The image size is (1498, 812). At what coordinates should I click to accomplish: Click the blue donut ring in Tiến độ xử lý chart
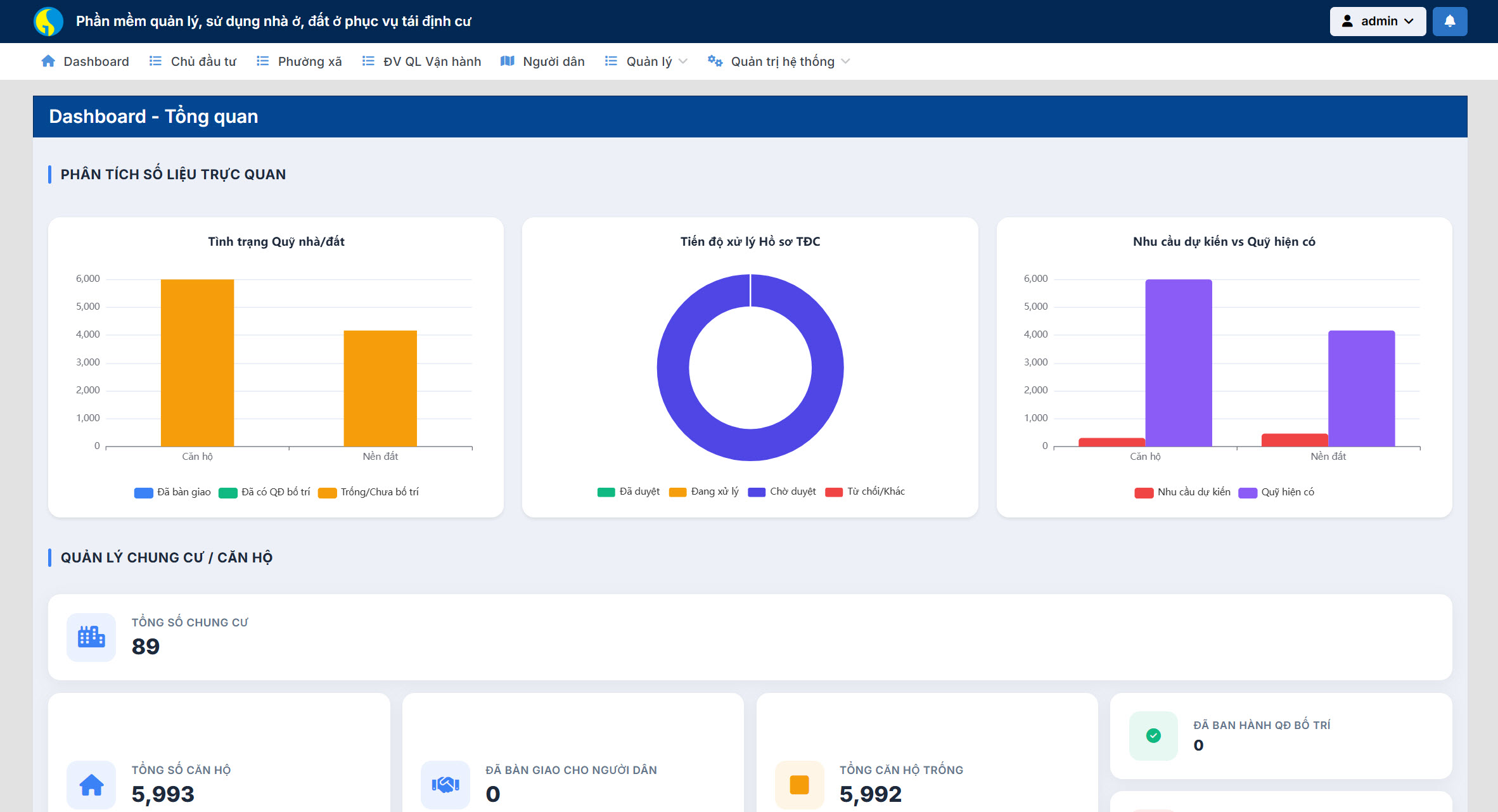click(x=673, y=368)
